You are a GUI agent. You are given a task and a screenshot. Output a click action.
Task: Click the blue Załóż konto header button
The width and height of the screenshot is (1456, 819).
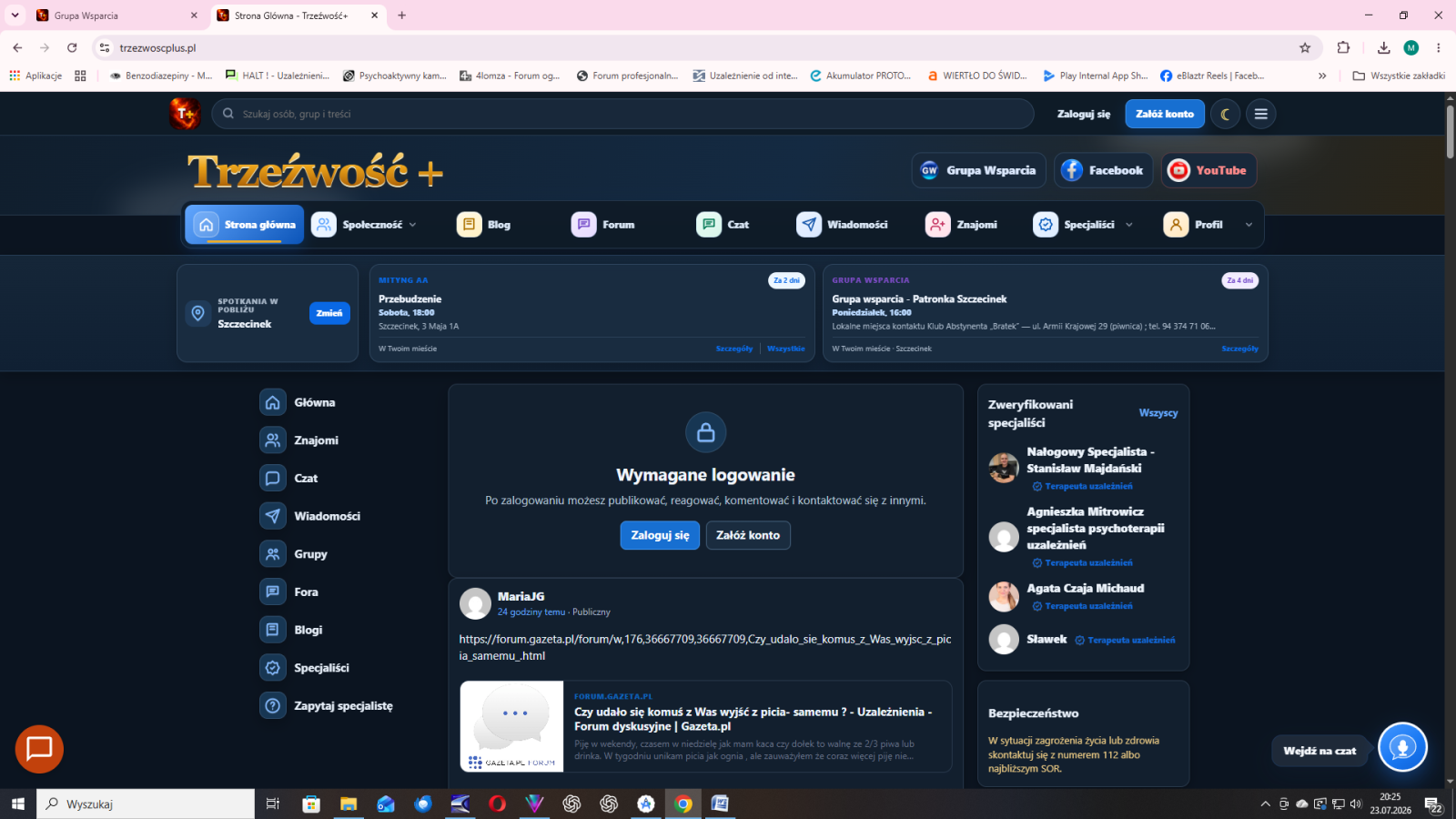(1165, 114)
